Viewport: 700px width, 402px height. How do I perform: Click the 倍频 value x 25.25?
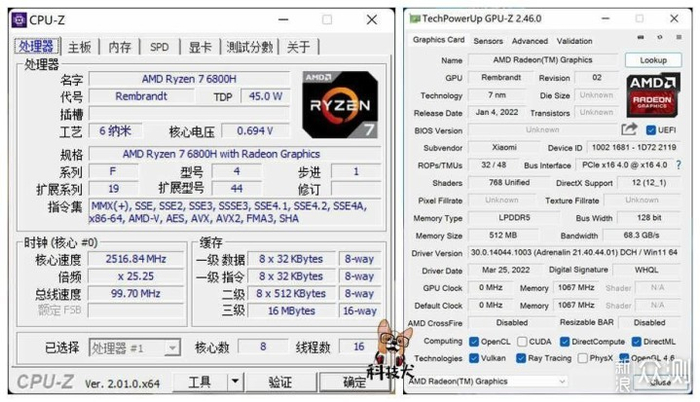136,276
